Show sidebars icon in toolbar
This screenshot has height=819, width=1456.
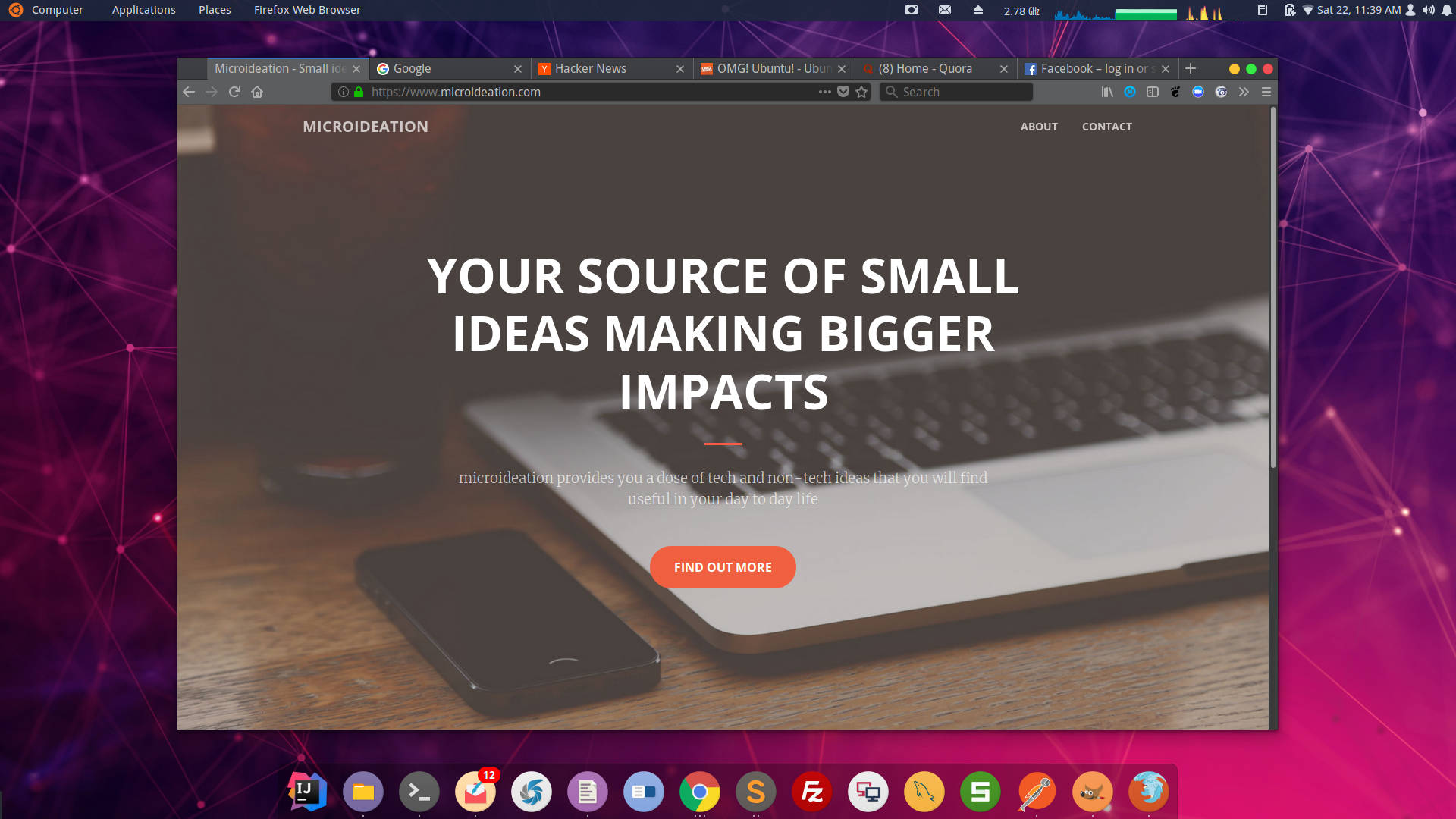click(1153, 92)
